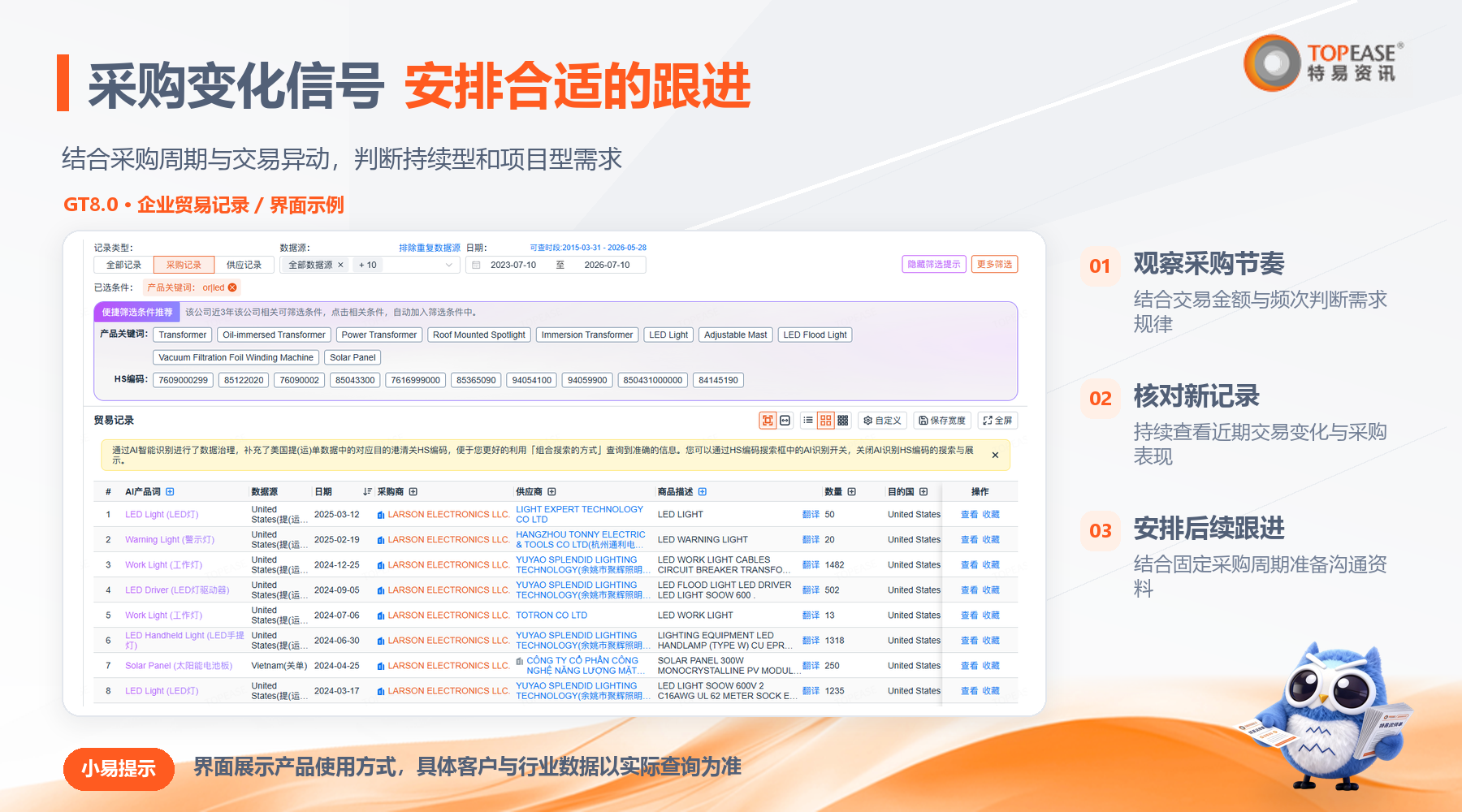The image size is (1462, 812).
Task: Expand the 采购商 column plus icon
Action: (x=413, y=491)
